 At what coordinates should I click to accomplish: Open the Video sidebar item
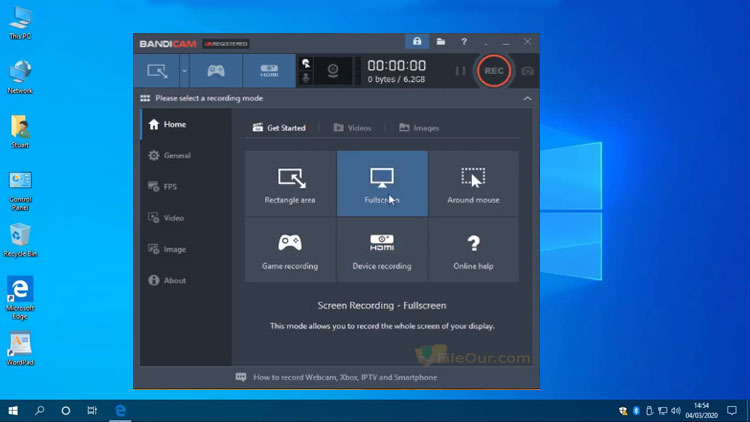187,218
